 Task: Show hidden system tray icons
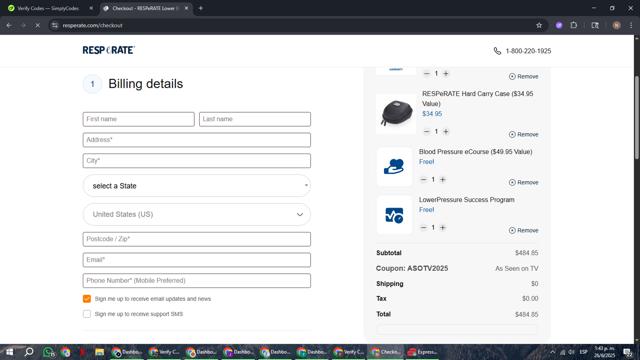[553, 352]
